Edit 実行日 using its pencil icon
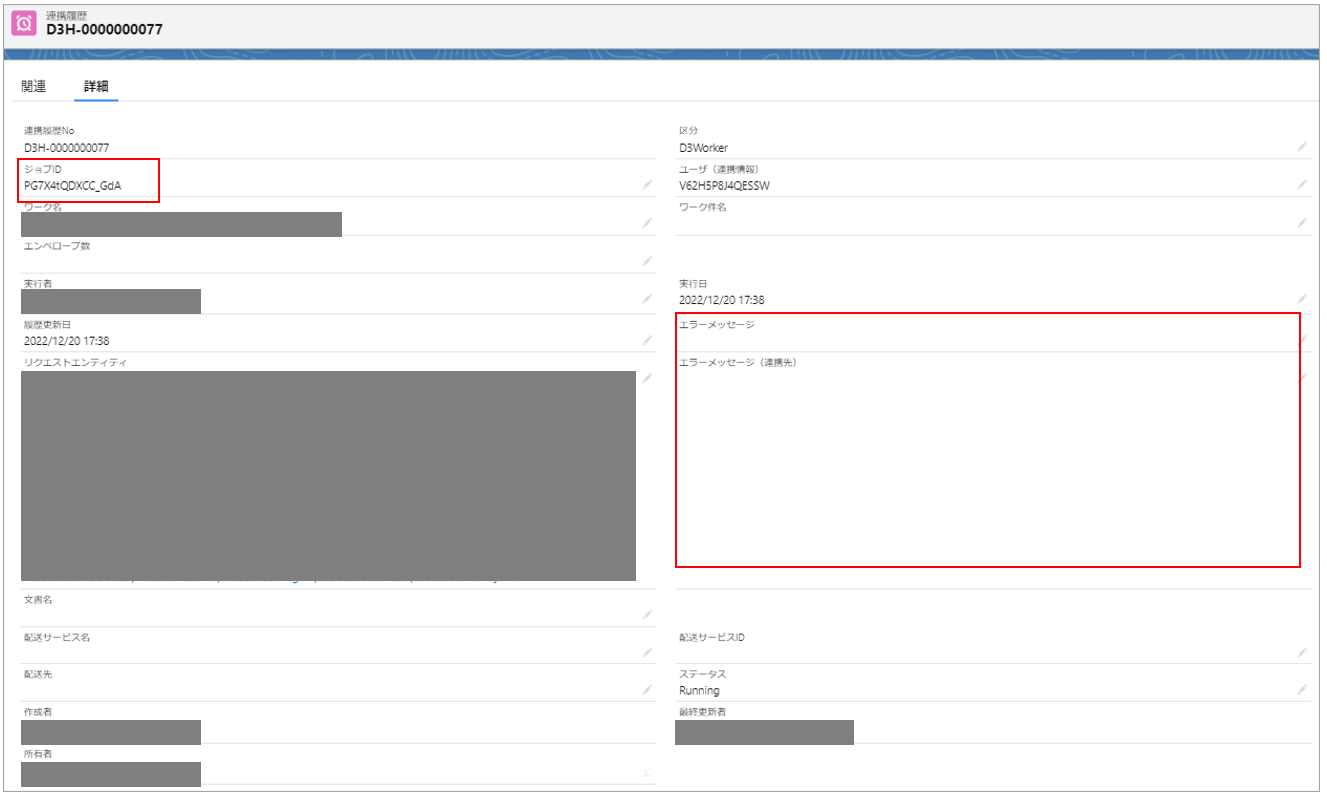 pyautogui.click(x=1302, y=299)
